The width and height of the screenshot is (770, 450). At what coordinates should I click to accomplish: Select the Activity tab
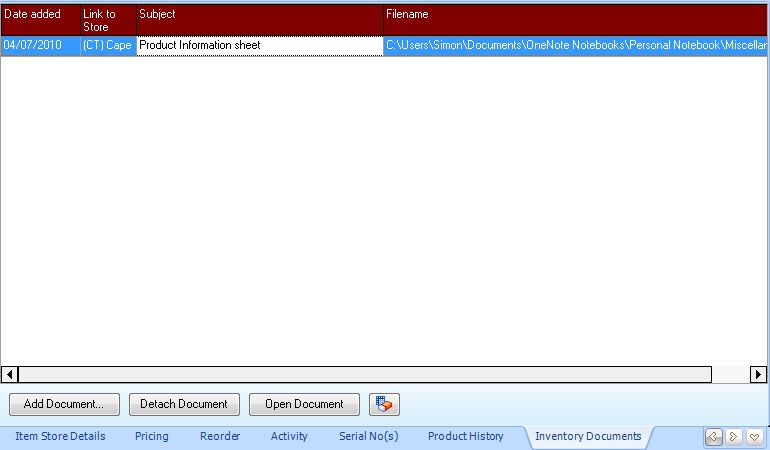pyautogui.click(x=289, y=436)
